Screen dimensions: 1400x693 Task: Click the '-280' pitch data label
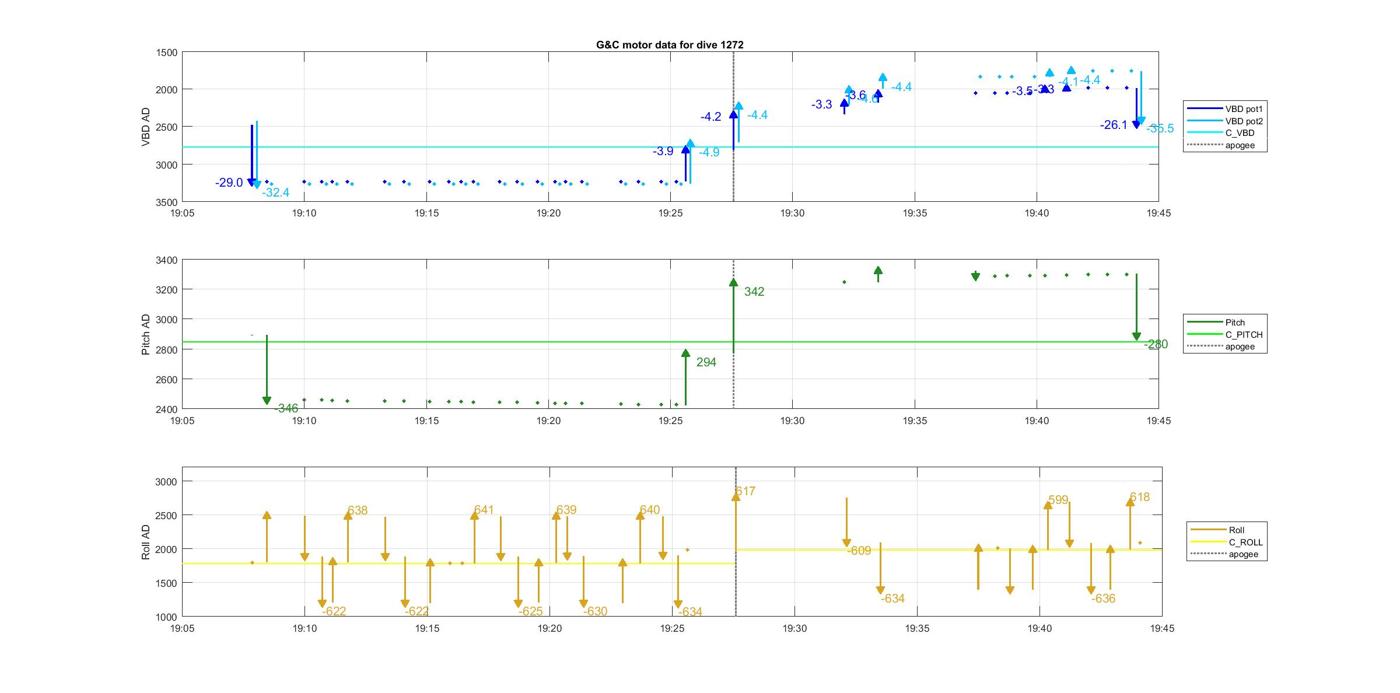(x=1156, y=345)
